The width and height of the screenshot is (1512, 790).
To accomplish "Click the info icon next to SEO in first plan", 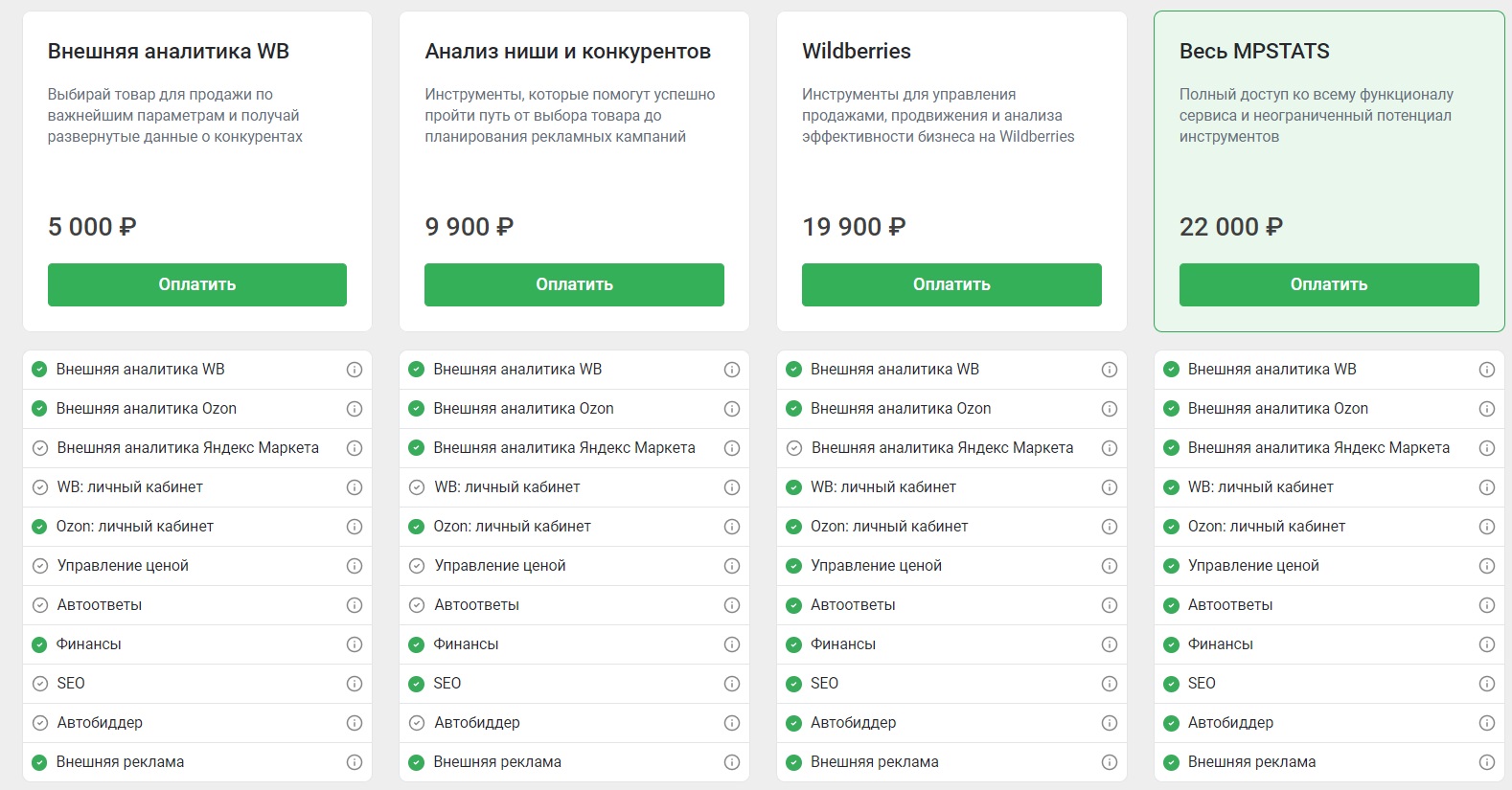I will [x=355, y=683].
